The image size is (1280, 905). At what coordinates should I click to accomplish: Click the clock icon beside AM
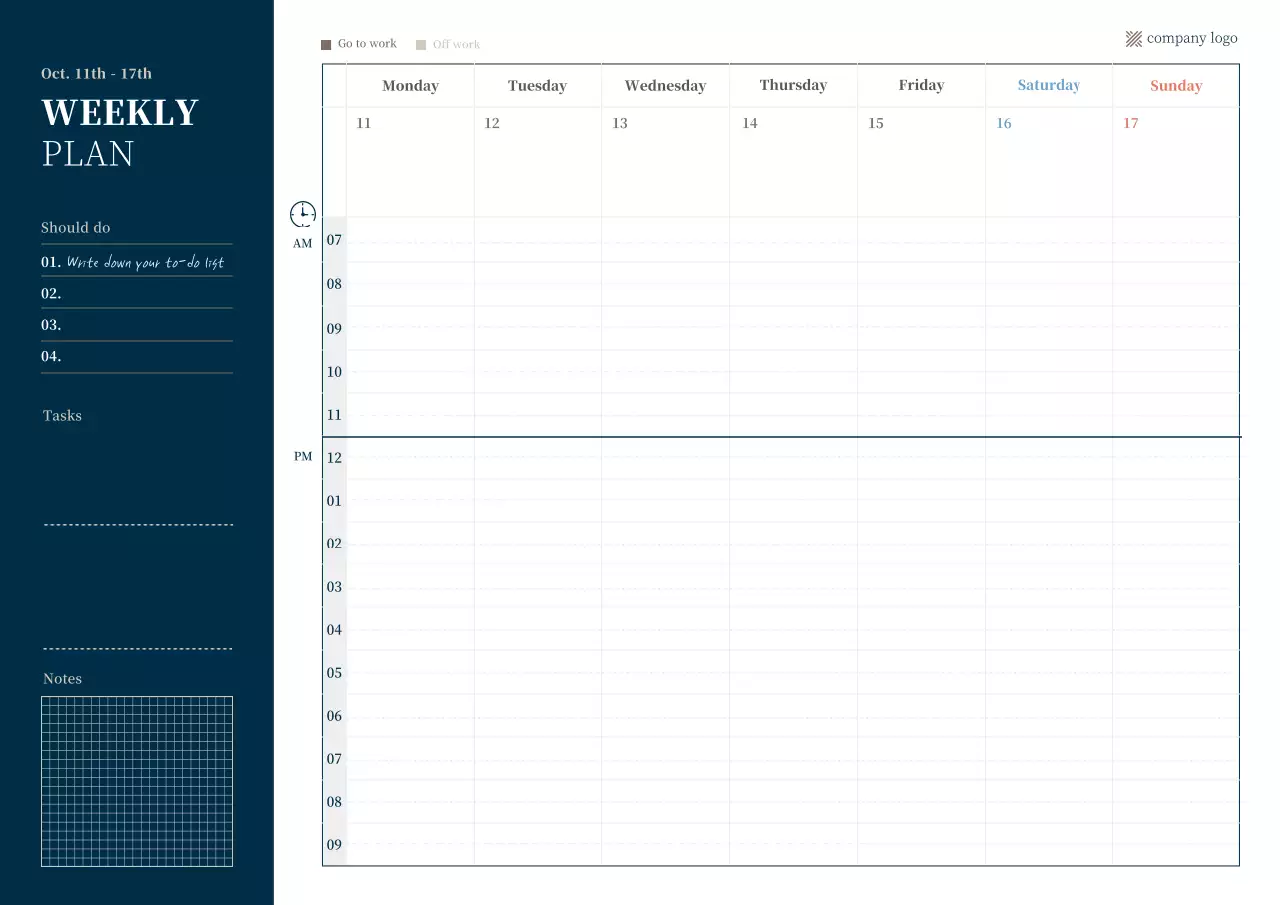(302, 213)
